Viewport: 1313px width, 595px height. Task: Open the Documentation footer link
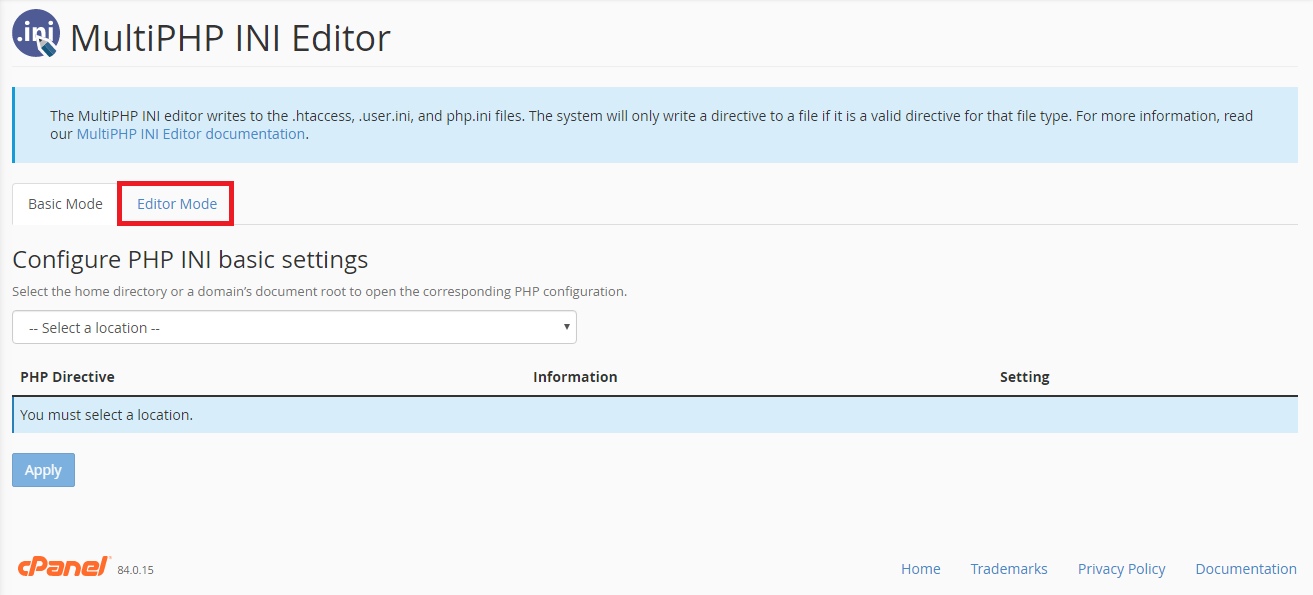pyautogui.click(x=1246, y=569)
